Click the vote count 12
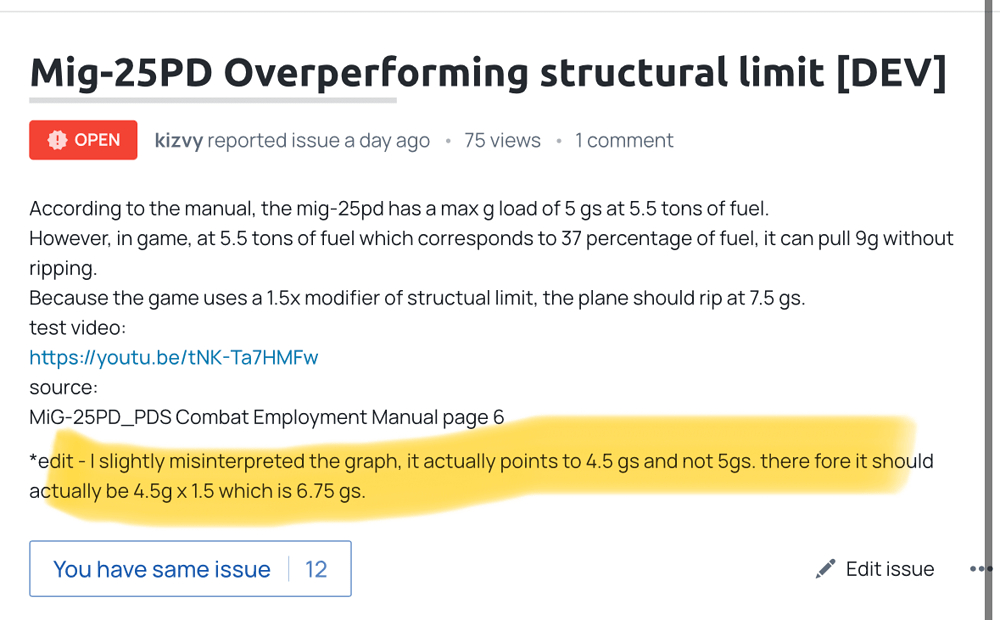 [316, 569]
